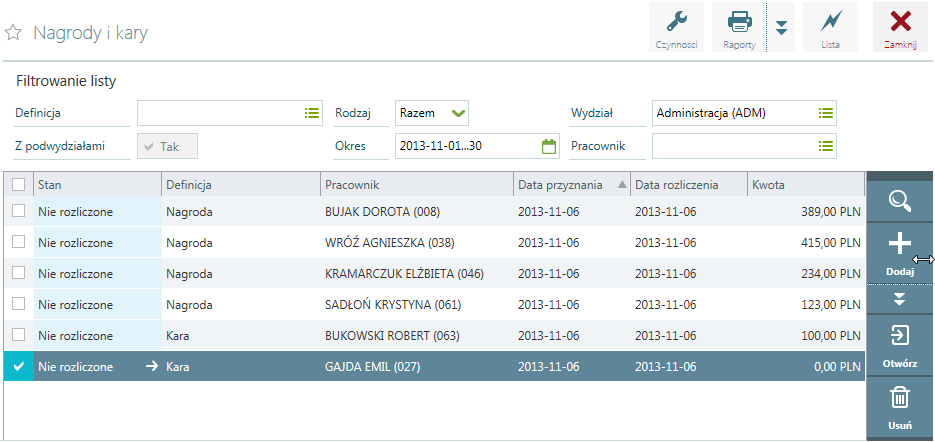The height and width of the screenshot is (442, 935).
Task: Toggle the select-all checkbox in table header
Action: pos(18,184)
